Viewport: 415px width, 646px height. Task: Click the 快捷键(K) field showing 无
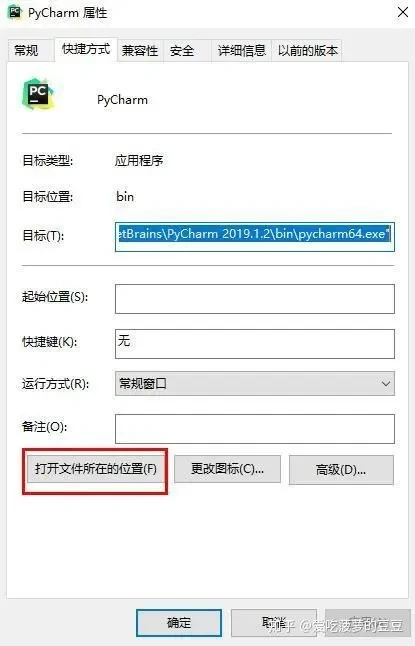pyautogui.click(x=255, y=344)
